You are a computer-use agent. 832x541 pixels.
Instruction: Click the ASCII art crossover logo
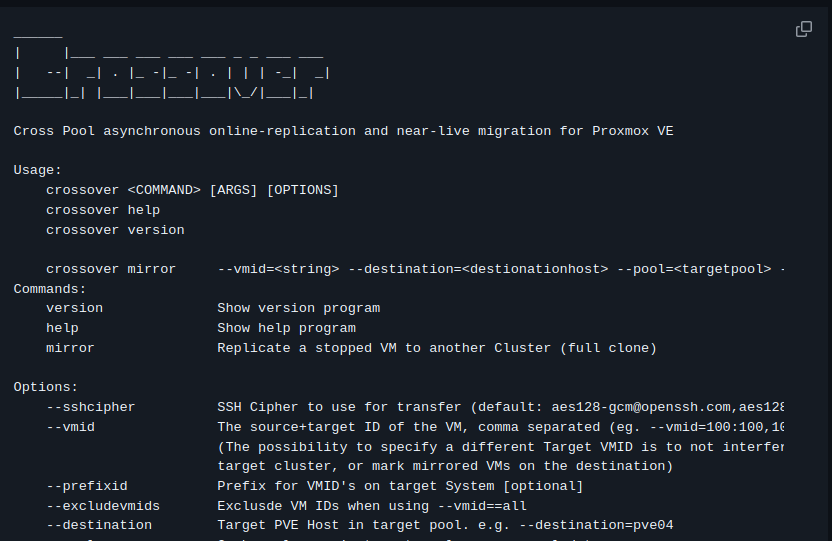pyautogui.click(x=172, y=65)
